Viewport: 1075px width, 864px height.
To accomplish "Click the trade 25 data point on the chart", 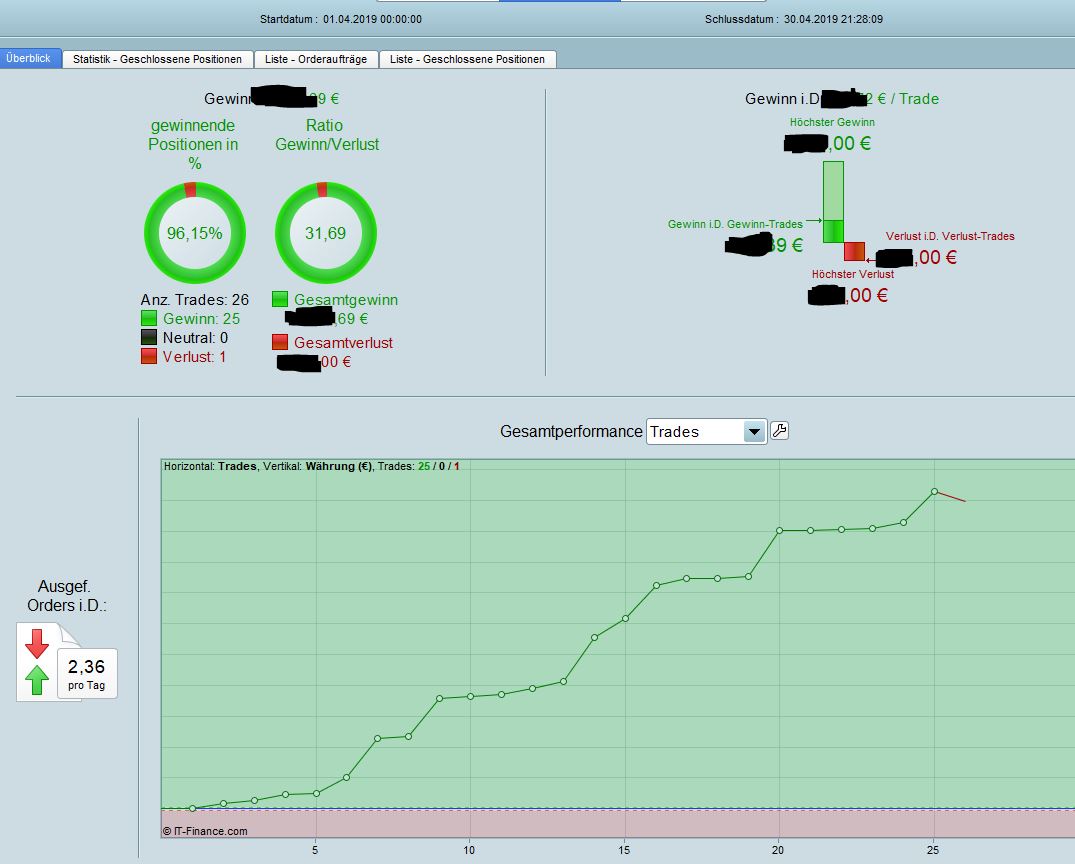I will coord(934,492).
